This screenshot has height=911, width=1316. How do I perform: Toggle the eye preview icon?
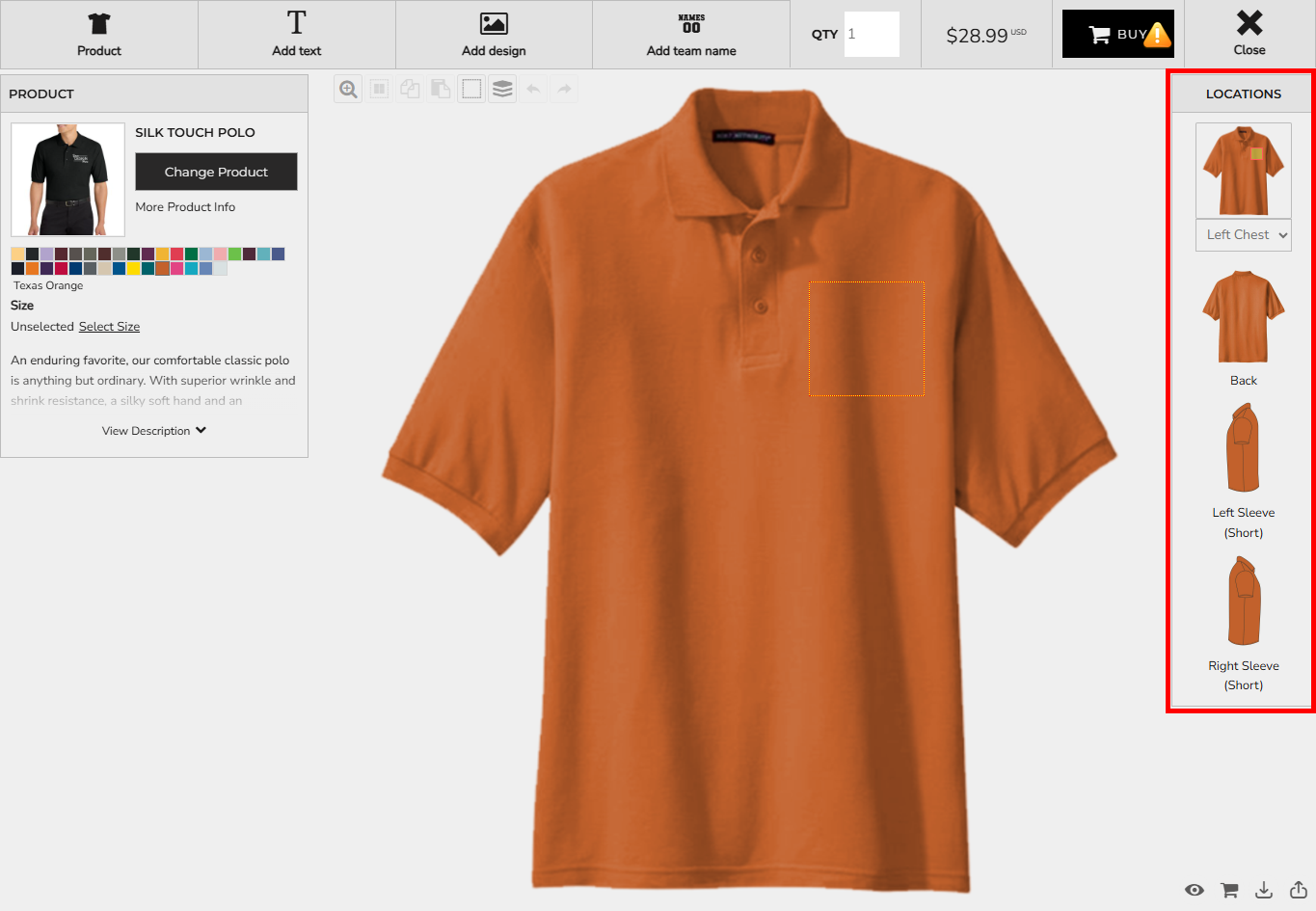[x=1195, y=890]
